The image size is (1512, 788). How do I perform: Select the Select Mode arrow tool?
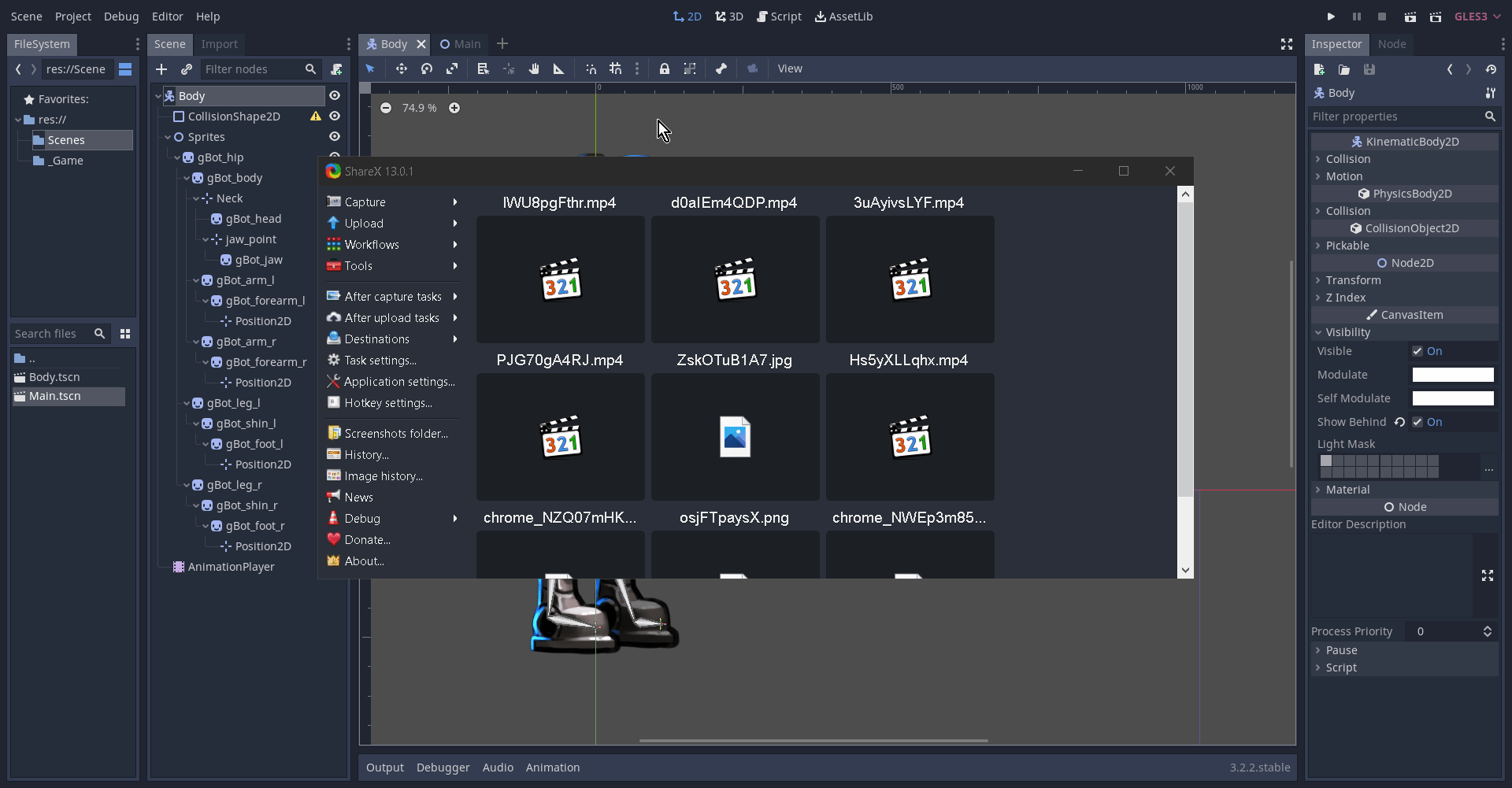370,69
